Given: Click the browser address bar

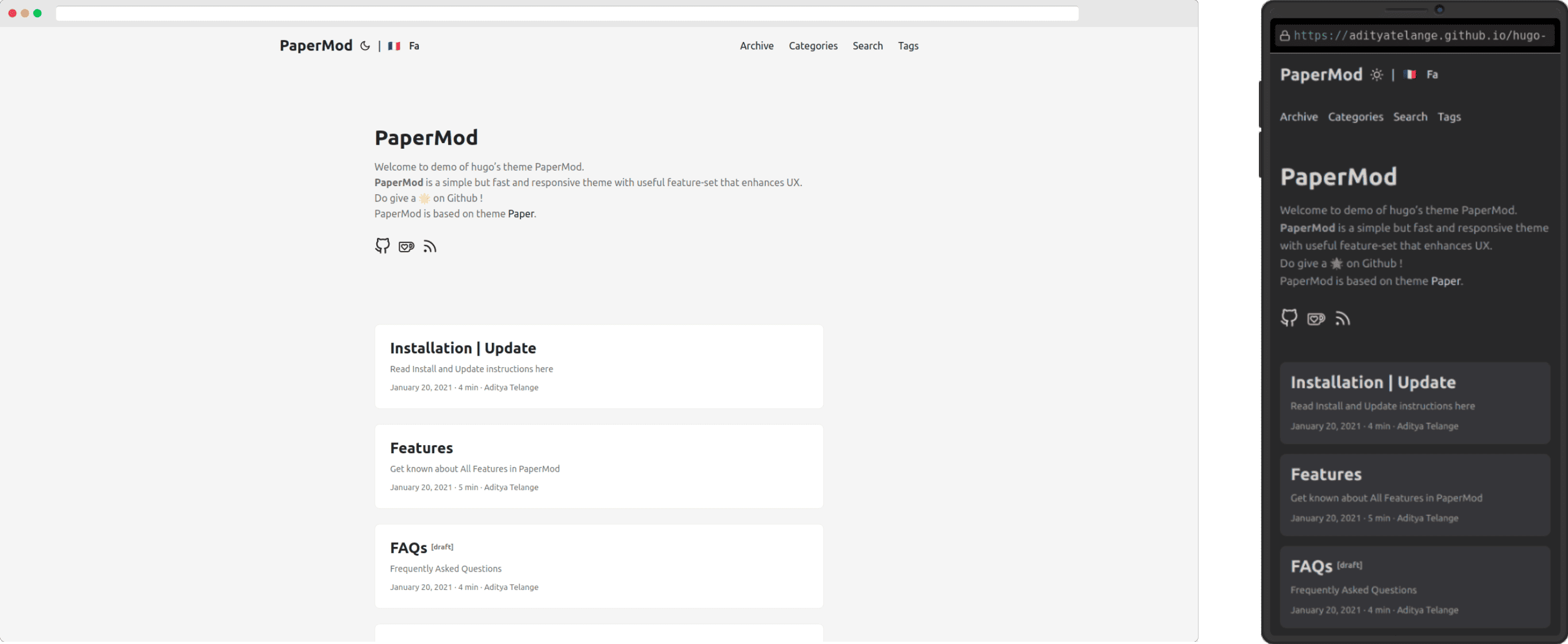Looking at the screenshot, I should tap(566, 13).
